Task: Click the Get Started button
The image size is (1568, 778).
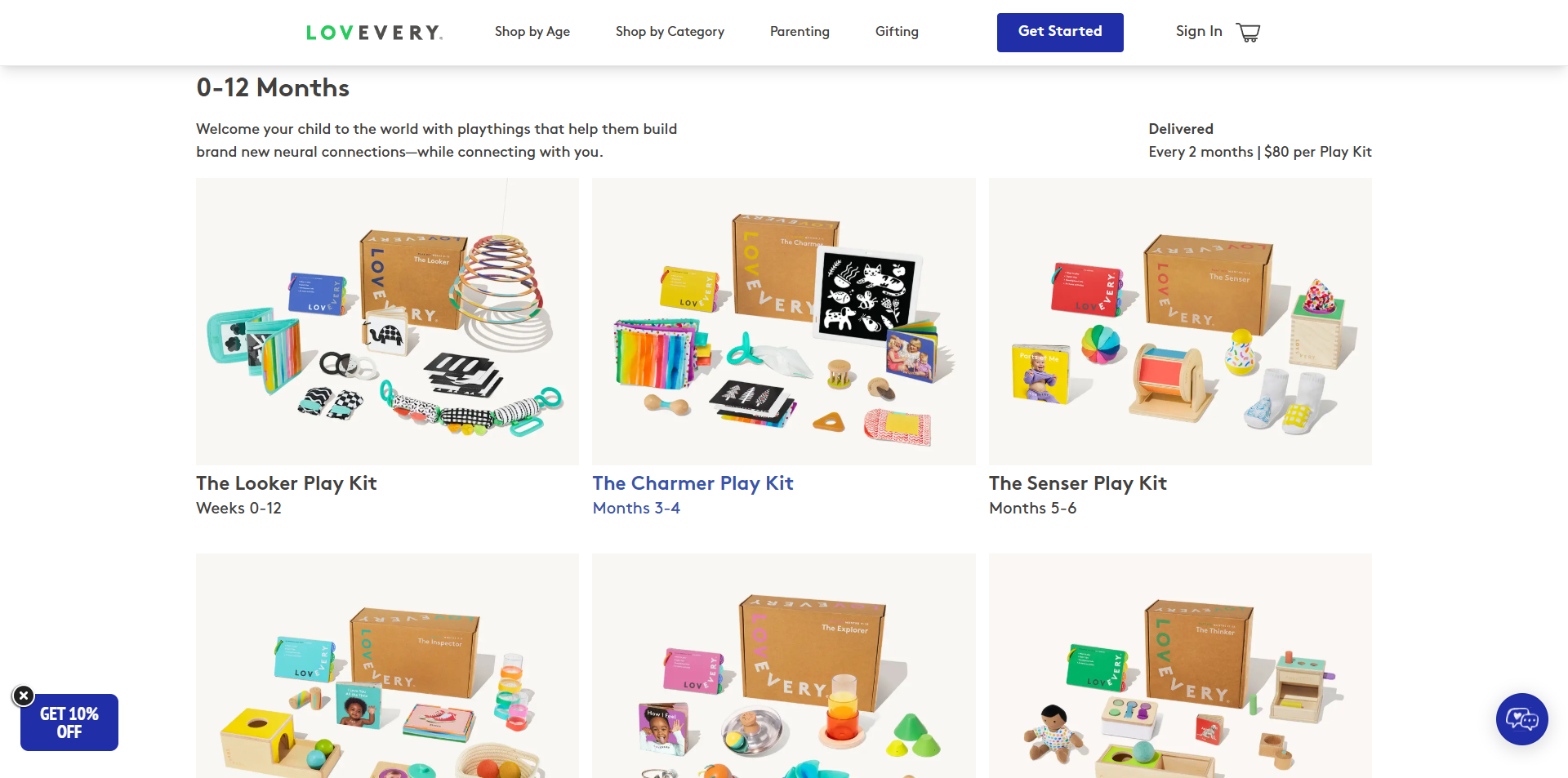Action: 1060,33
